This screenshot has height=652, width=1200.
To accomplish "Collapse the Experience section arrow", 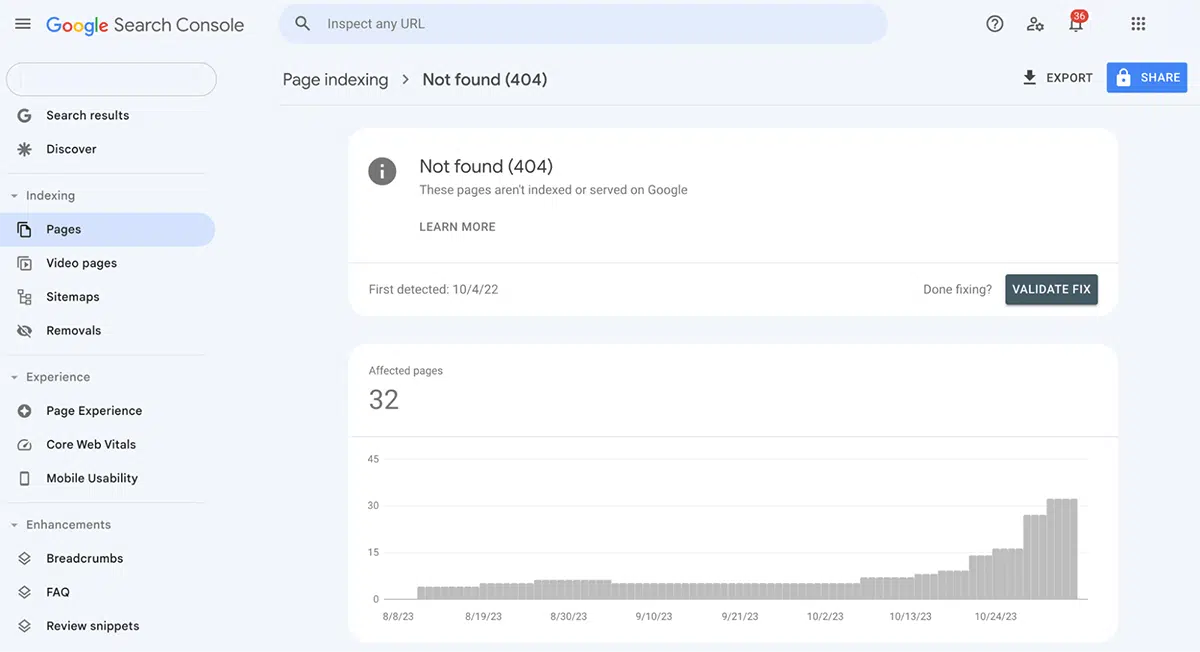I will point(14,378).
